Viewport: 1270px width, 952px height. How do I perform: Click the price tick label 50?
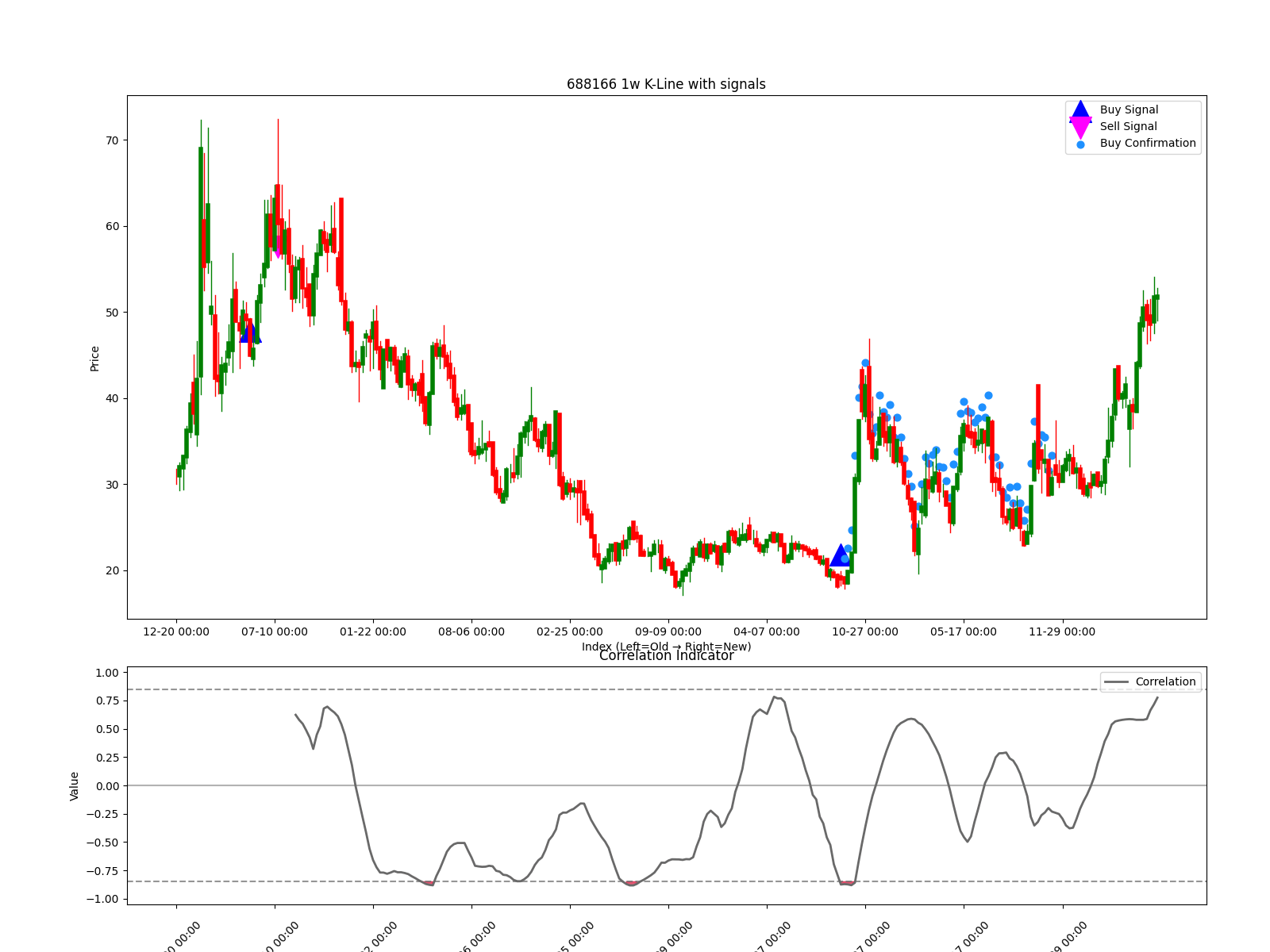[x=112, y=313]
